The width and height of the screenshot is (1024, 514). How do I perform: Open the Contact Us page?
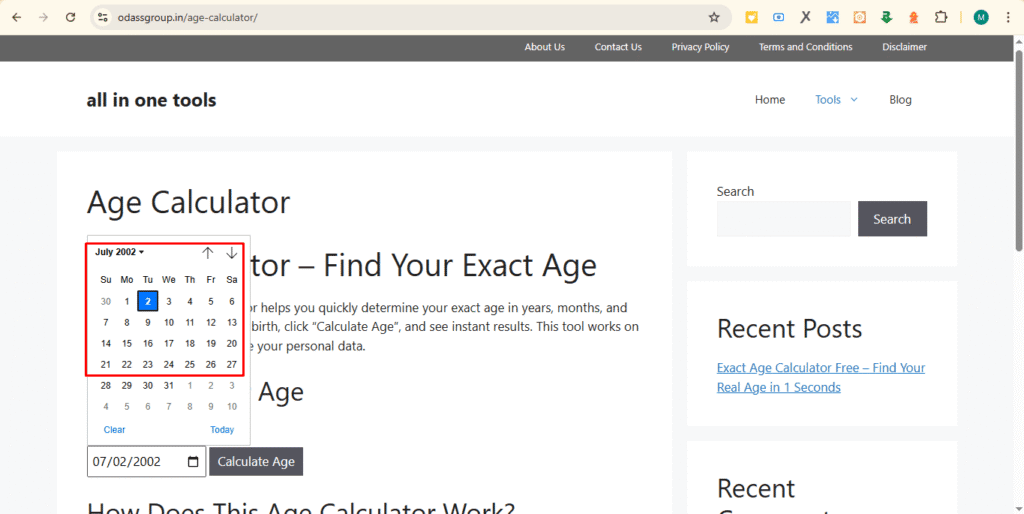coord(618,47)
